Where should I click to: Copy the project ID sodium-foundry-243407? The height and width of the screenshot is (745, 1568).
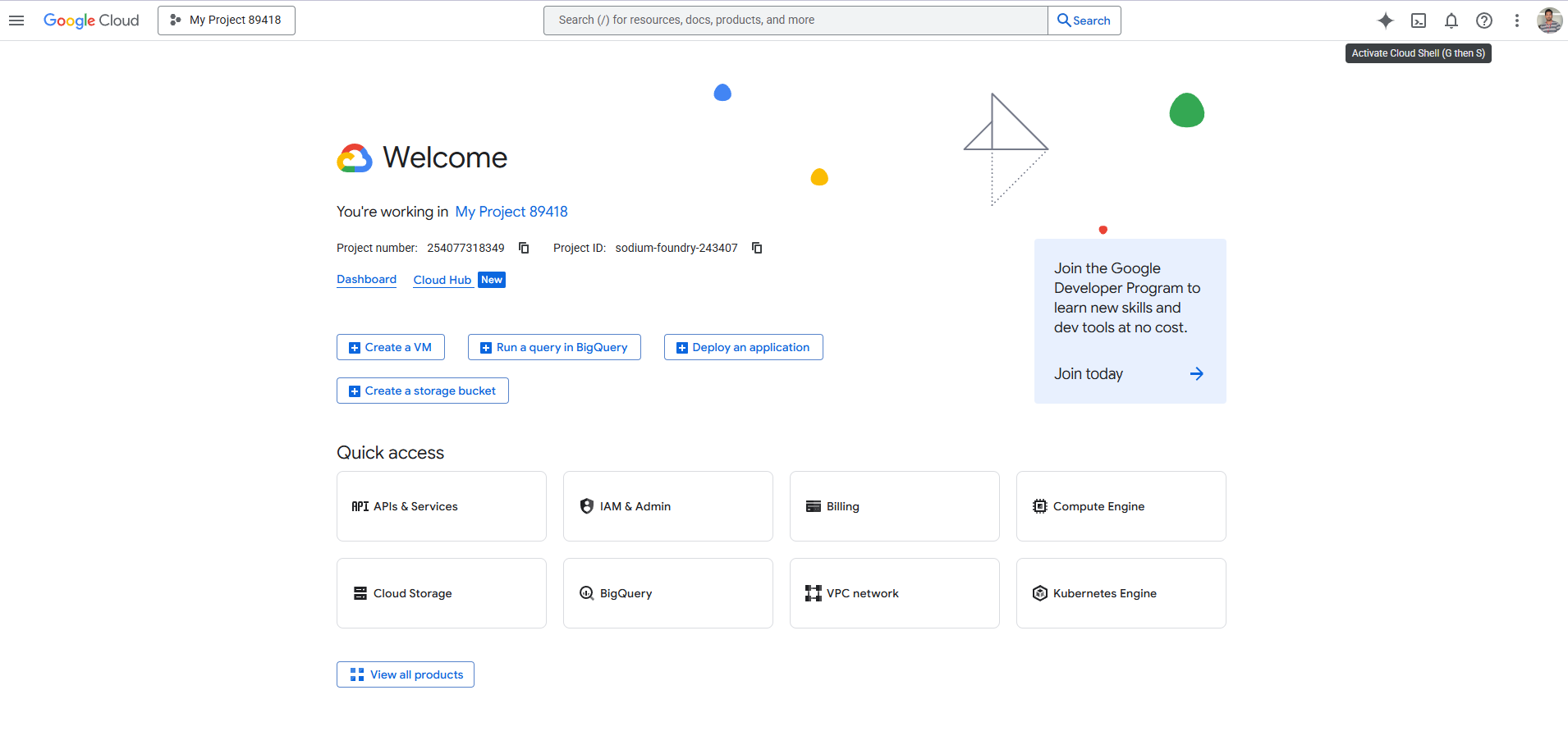point(756,247)
